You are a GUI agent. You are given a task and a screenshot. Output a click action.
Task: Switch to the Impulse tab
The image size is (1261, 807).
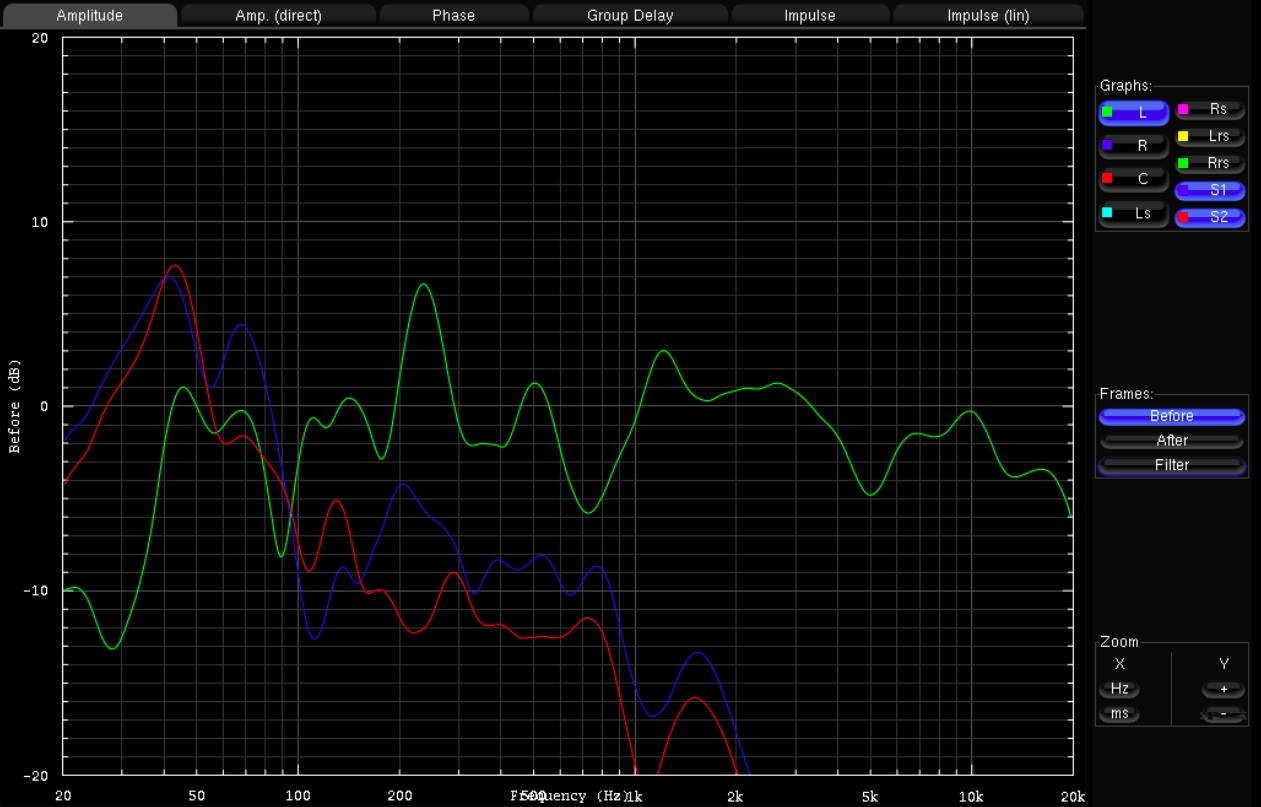coord(810,15)
